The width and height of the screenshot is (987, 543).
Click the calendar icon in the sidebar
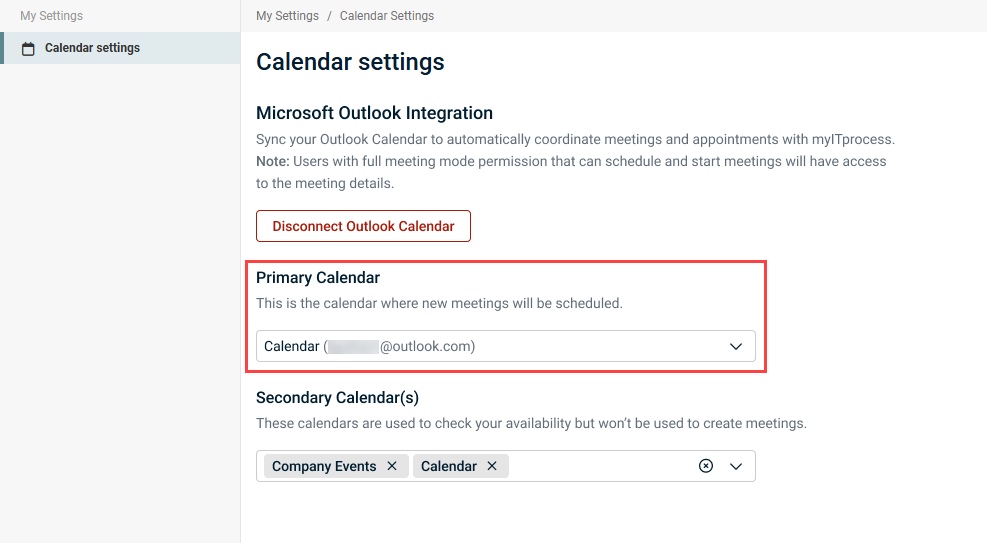28,48
